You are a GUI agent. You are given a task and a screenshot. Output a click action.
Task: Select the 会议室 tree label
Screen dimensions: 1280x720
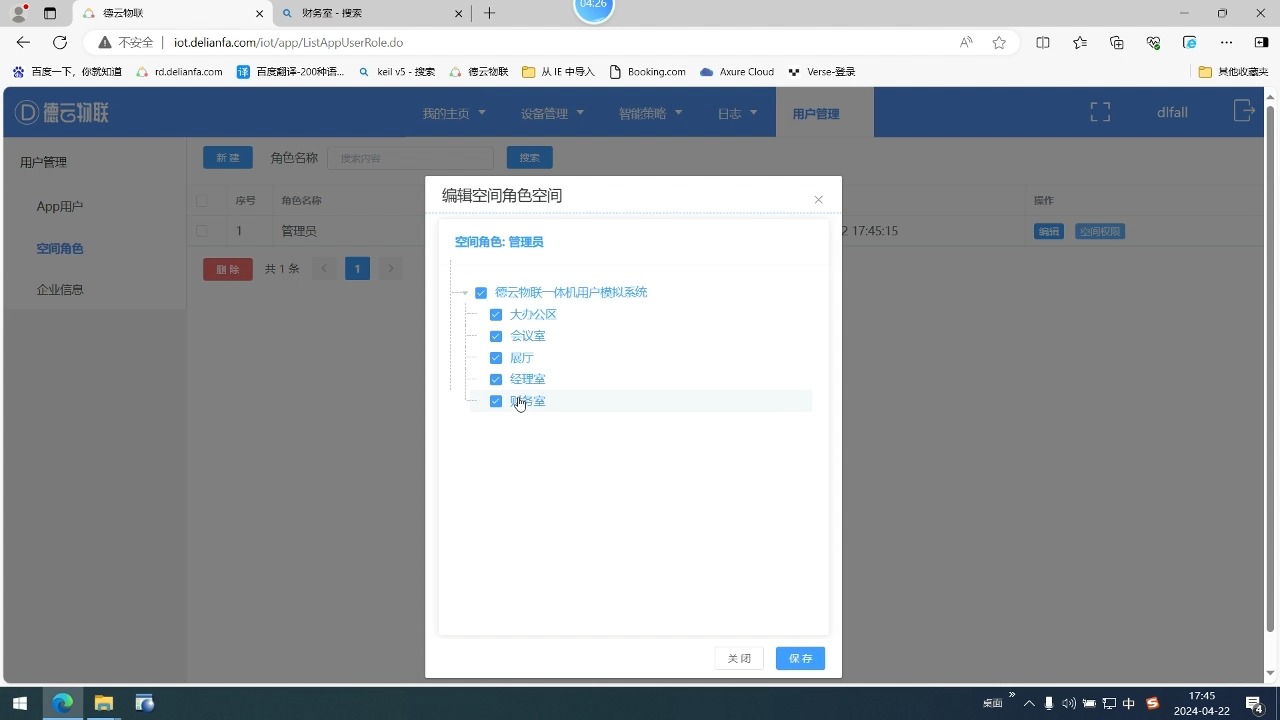pos(528,336)
